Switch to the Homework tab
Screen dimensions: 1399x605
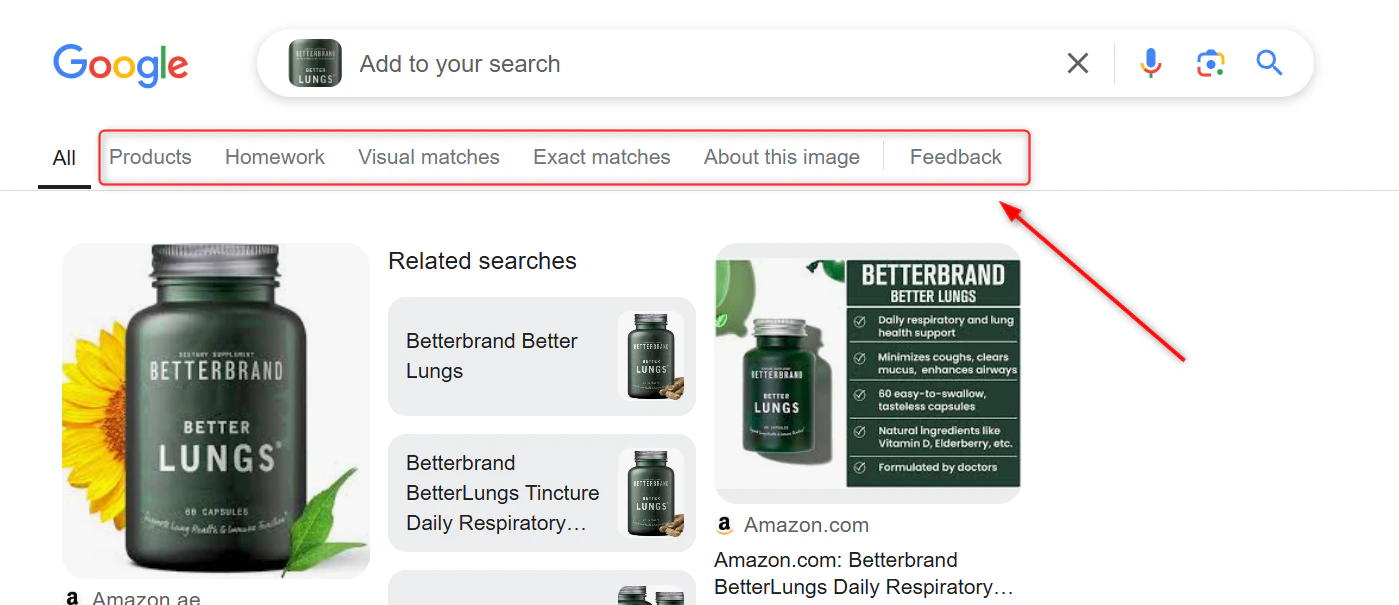coord(274,156)
